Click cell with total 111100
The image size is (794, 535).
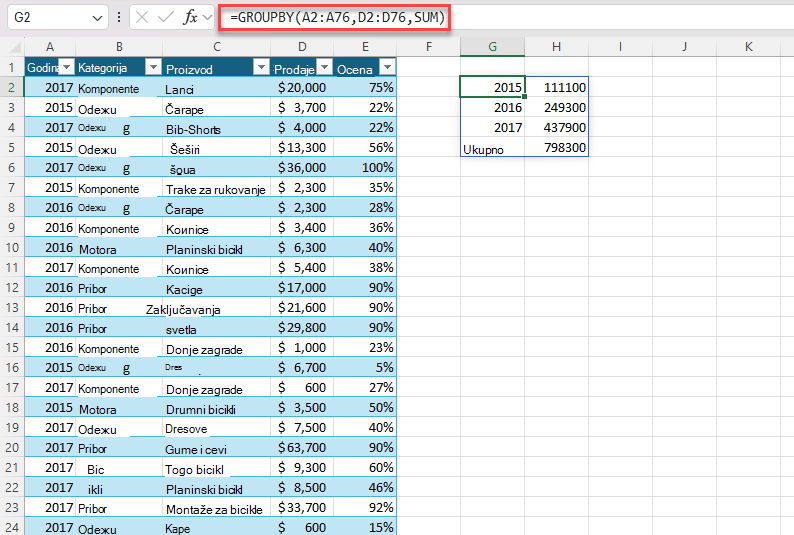pos(557,87)
